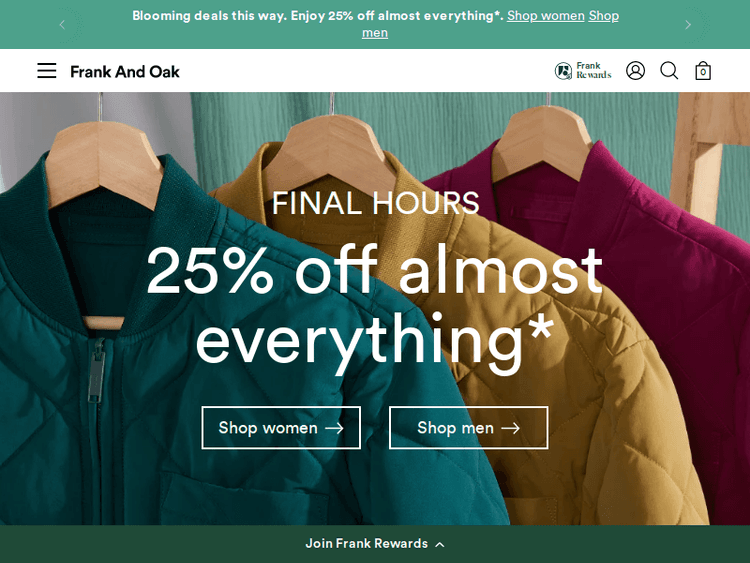Click the arrow in Shop women button
Screen dimensions: 750x563
click(x=334, y=428)
